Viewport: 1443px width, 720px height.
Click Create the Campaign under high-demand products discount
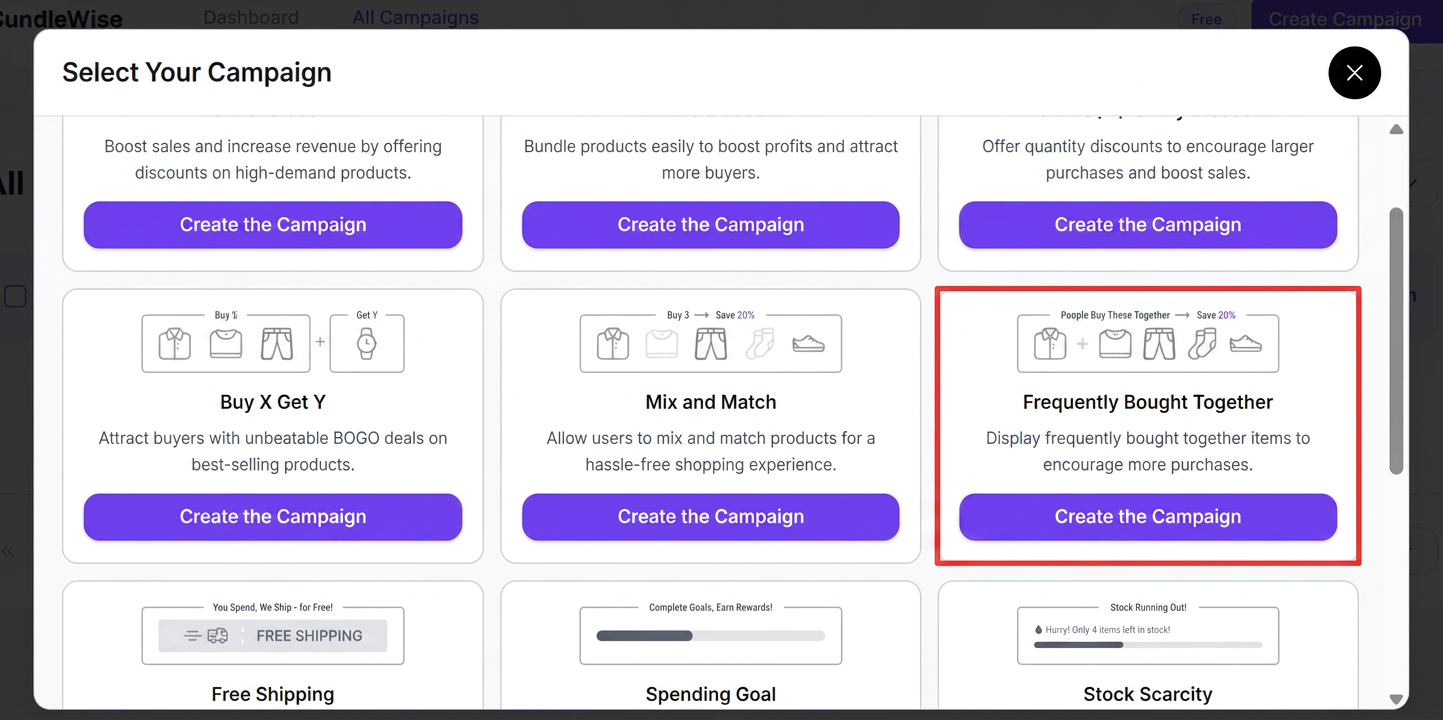click(x=273, y=225)
